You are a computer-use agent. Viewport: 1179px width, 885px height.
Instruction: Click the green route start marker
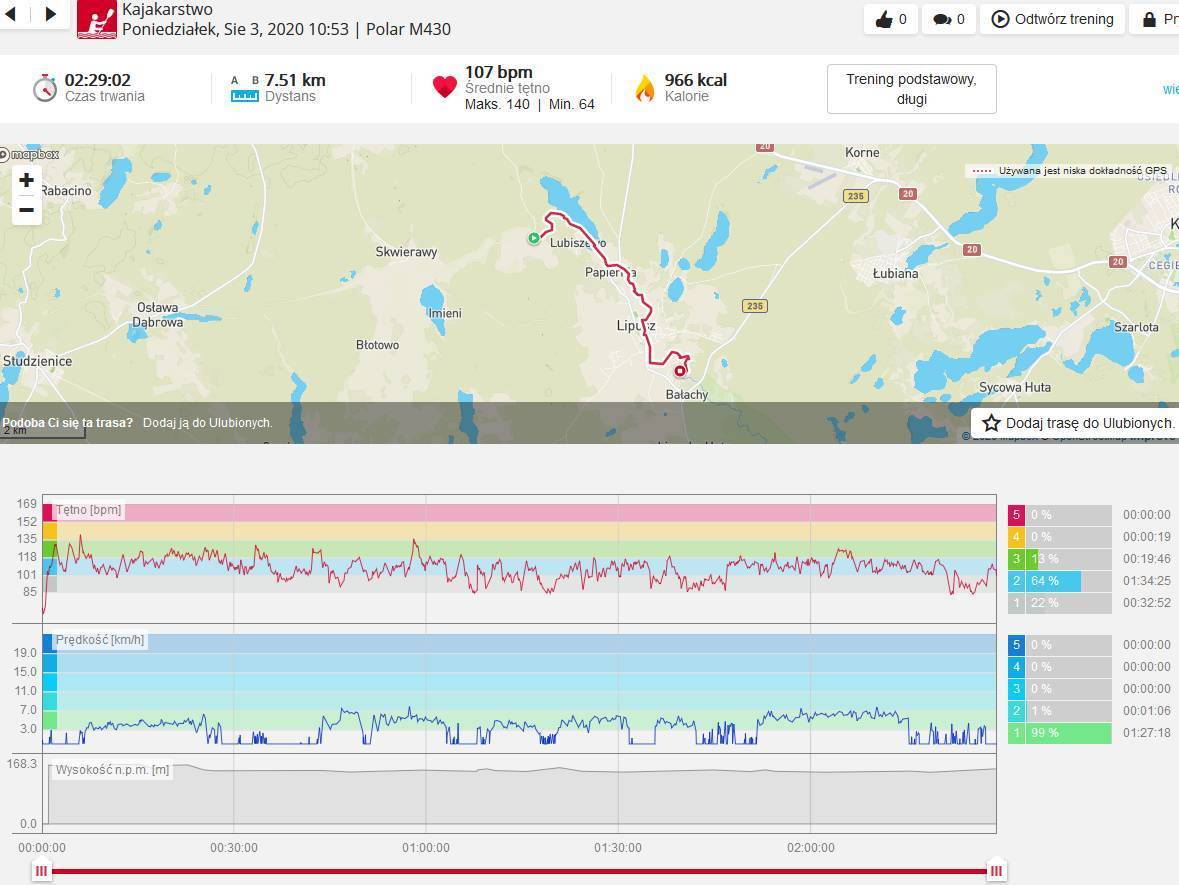pyautogui.click(x=534, y=238)
